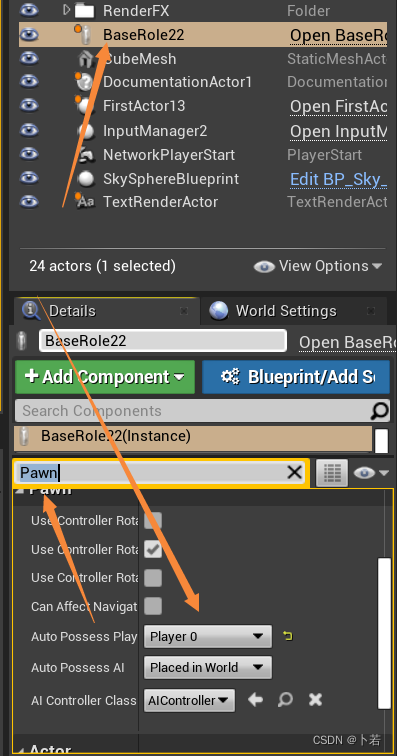
Task: Open AI Controller Class dropdown
Action: point(190,700)
